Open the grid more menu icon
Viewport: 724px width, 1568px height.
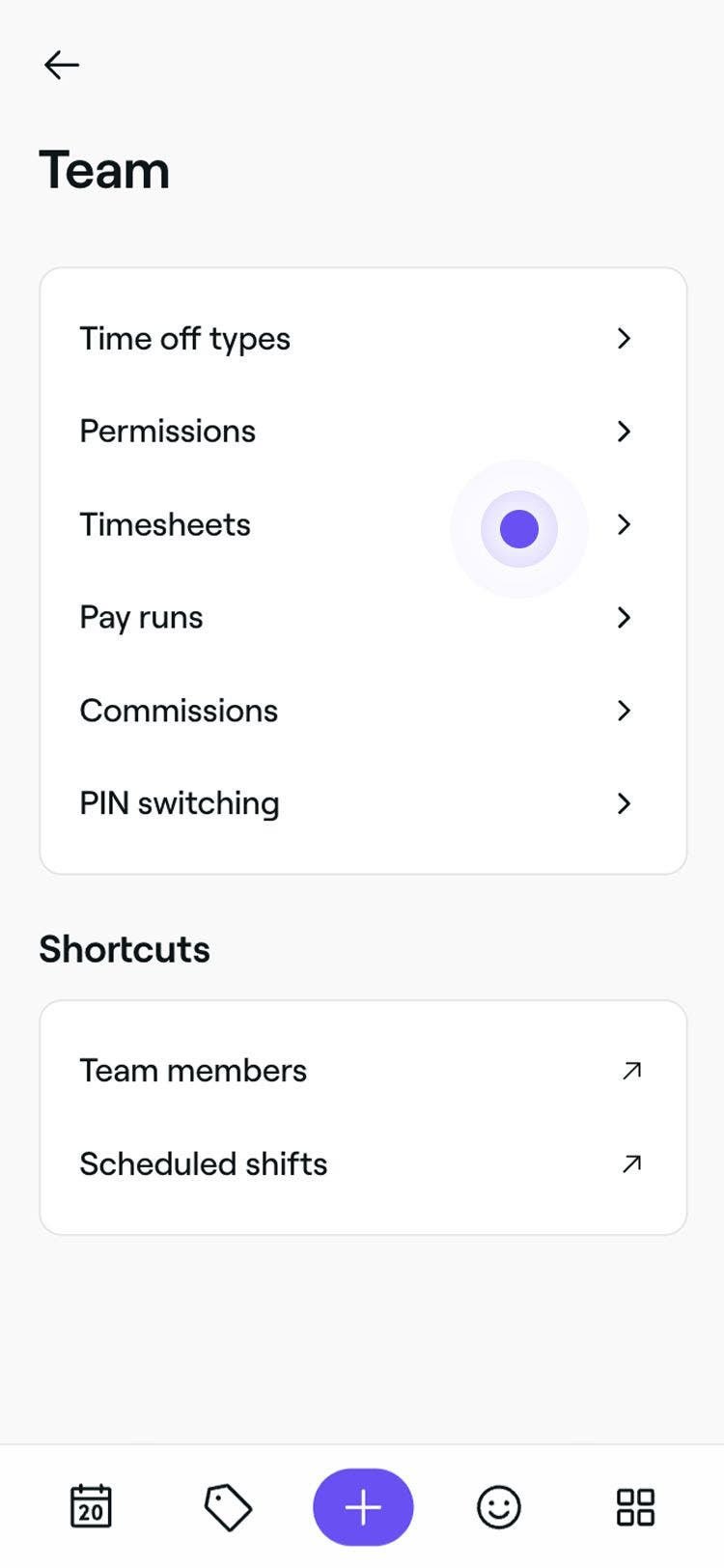click(x=635, y=1506)
